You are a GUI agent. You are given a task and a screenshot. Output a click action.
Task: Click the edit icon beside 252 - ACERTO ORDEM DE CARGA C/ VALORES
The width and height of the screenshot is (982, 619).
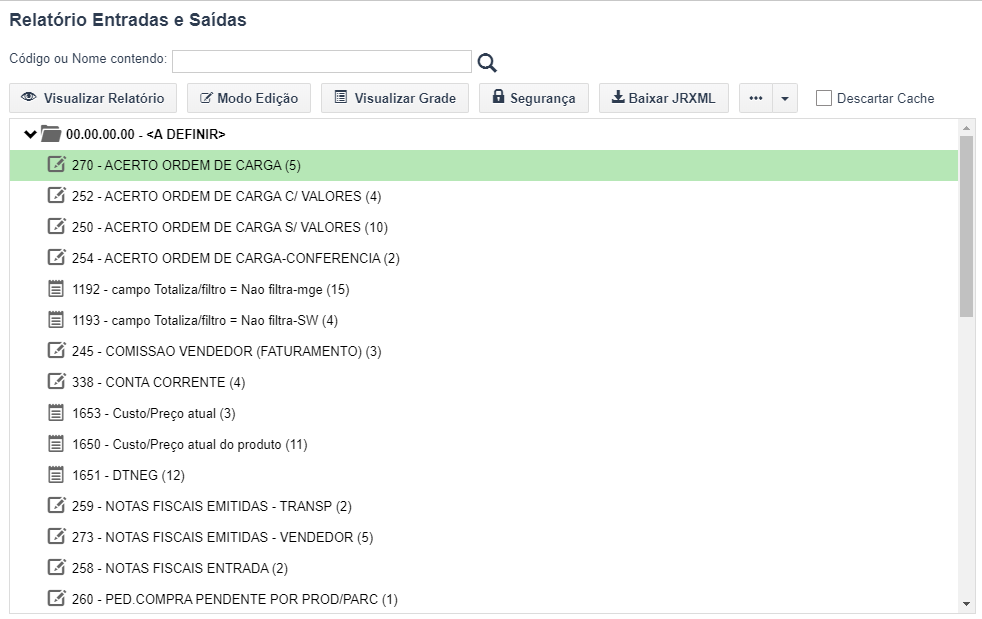point(56,195)
